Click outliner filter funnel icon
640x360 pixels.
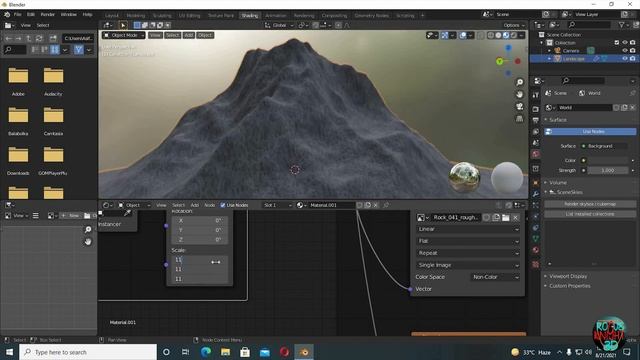[621, 25]
